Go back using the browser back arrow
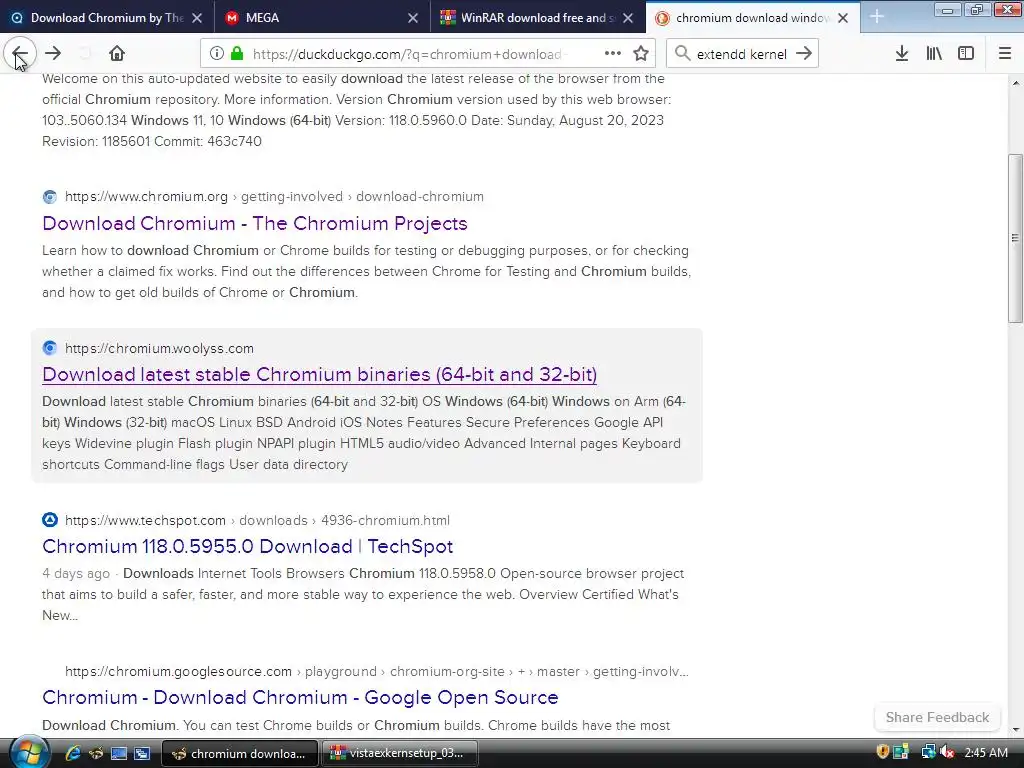1024x768 pixels. click(20, 54)
